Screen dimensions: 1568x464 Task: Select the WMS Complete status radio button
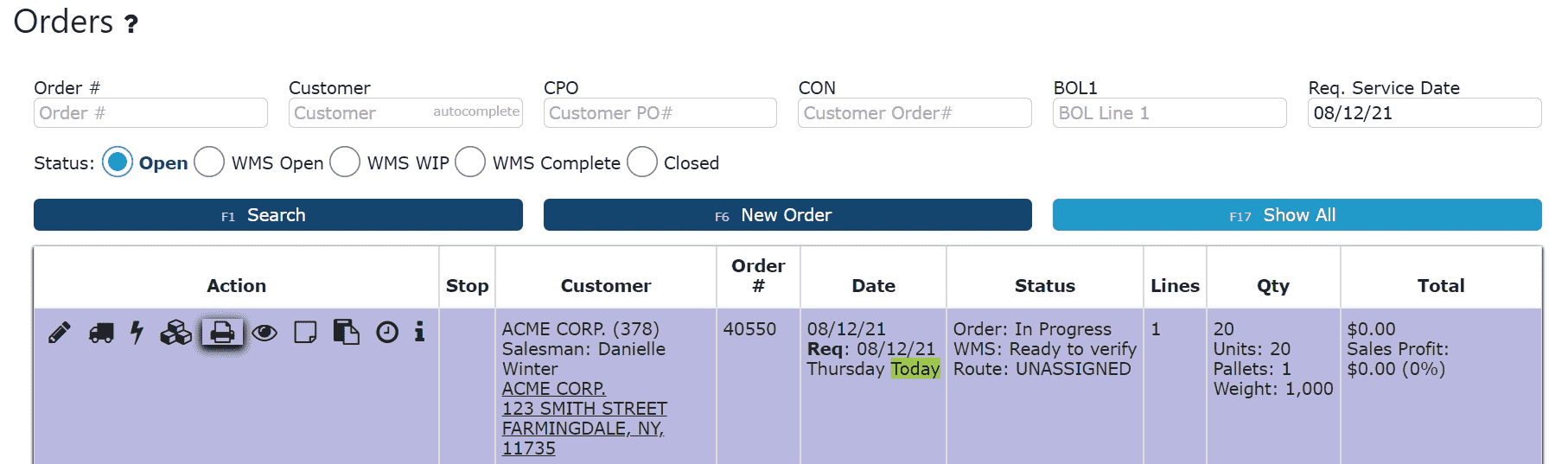(x=470, y=162)
